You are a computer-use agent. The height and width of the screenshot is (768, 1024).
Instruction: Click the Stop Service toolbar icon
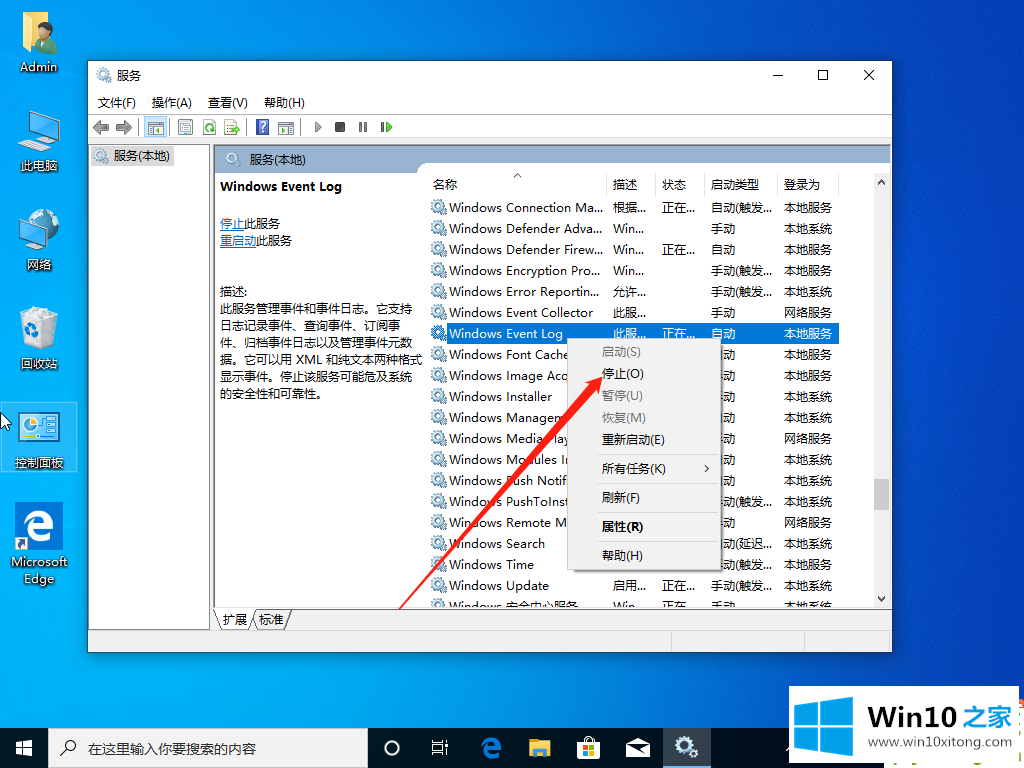coord(340,127)
